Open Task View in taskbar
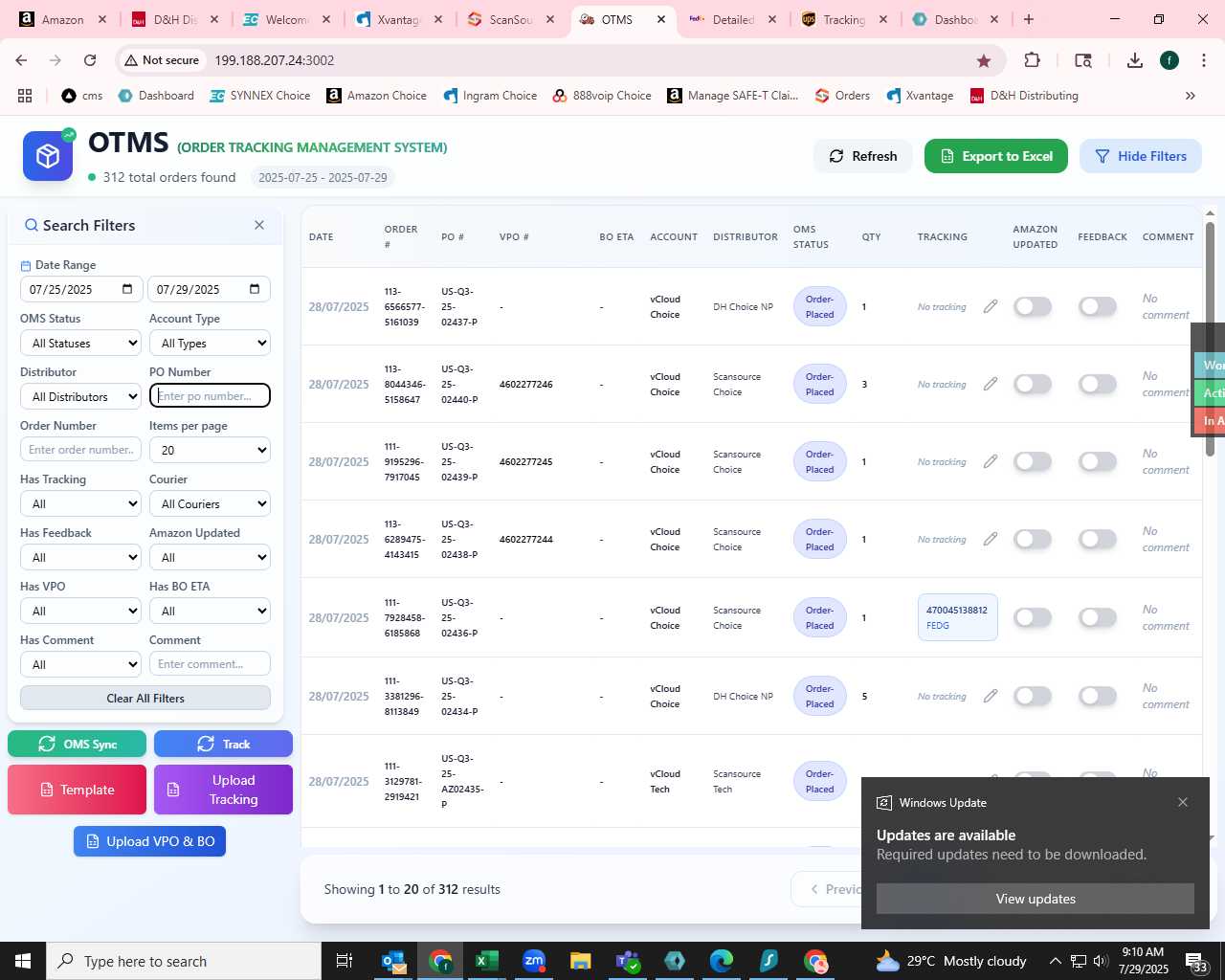This screenshot has width=1225, height=980. 345,961
